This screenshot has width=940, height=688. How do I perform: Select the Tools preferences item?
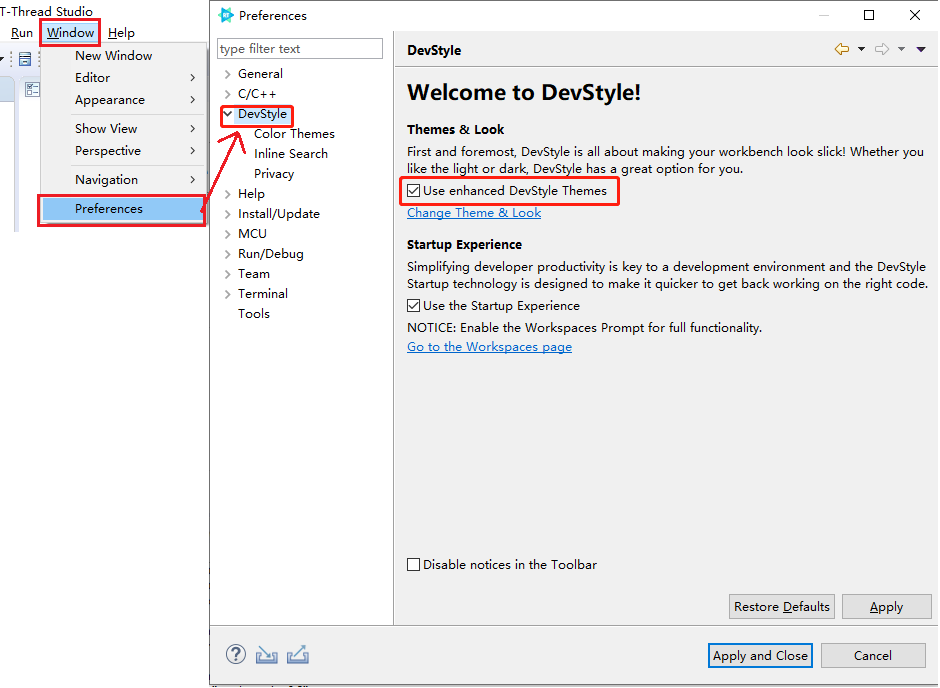(254, 314)
